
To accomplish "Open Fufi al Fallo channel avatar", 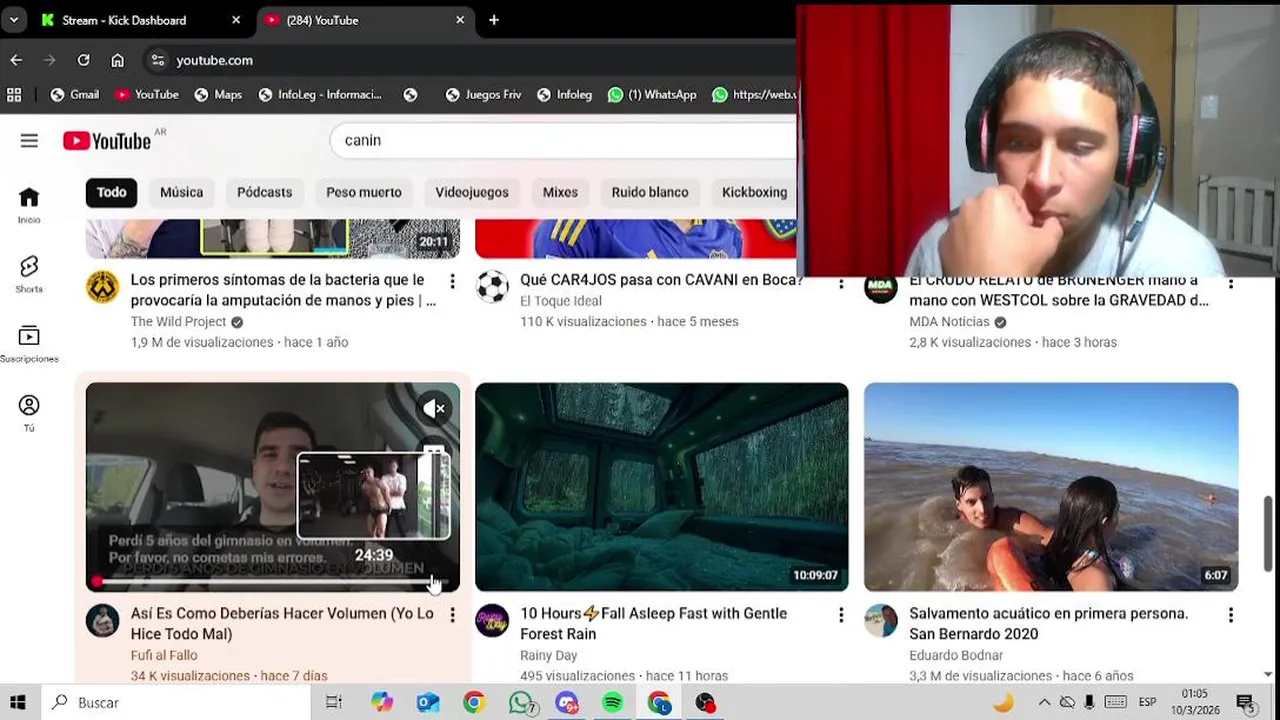I will [102, 620].
